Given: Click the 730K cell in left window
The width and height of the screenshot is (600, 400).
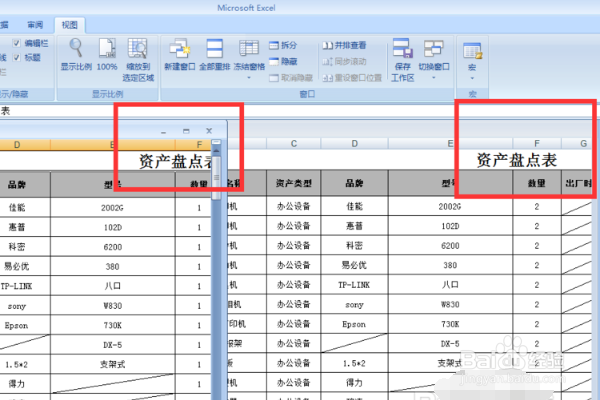Looking at the screenshot, I should [x=112, y=325].
